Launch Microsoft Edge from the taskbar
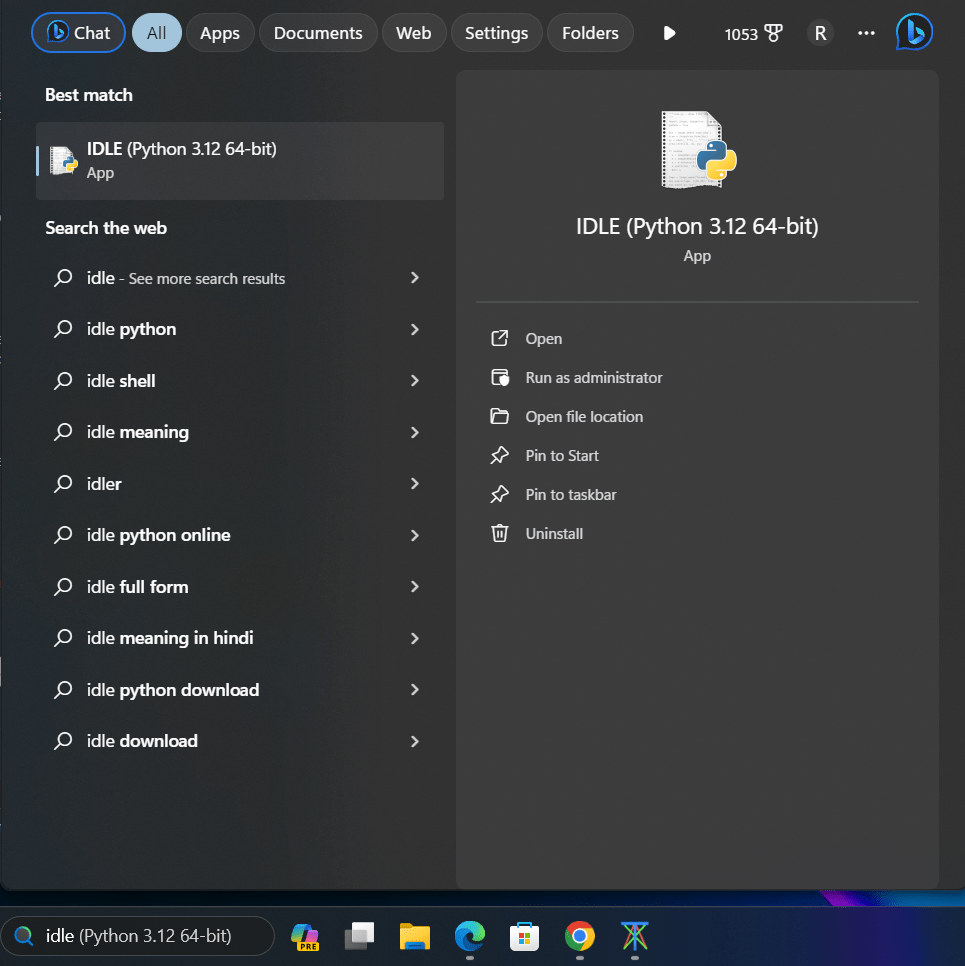The width and height of the screenshot is (965, 966). coord(469,939)
